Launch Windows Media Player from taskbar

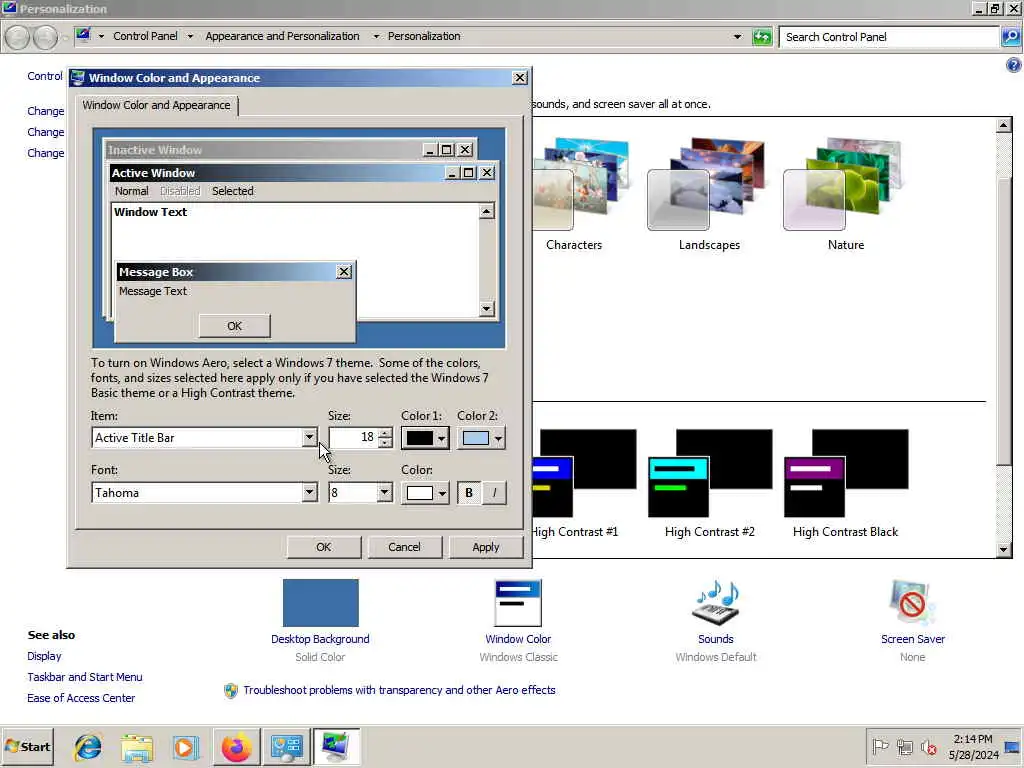tap(185, 746)
